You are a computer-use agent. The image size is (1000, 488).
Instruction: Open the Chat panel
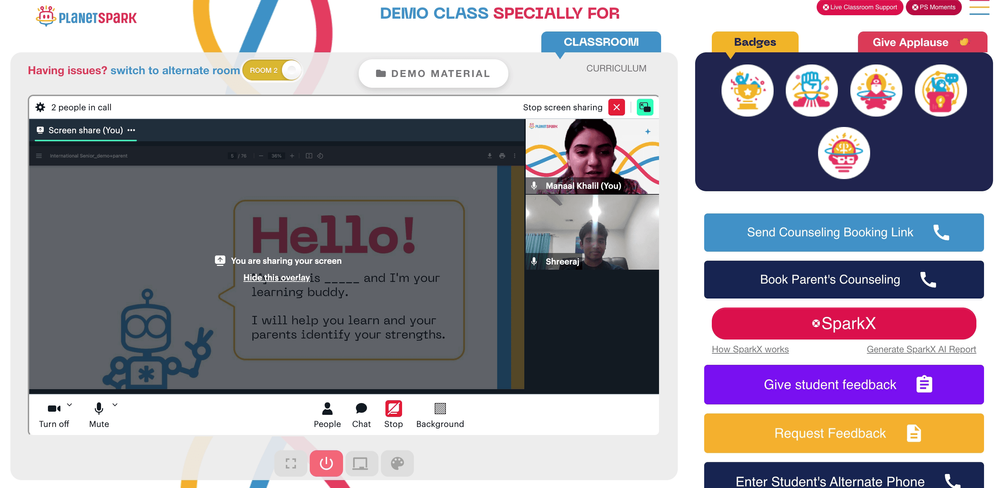pos(362,415)
